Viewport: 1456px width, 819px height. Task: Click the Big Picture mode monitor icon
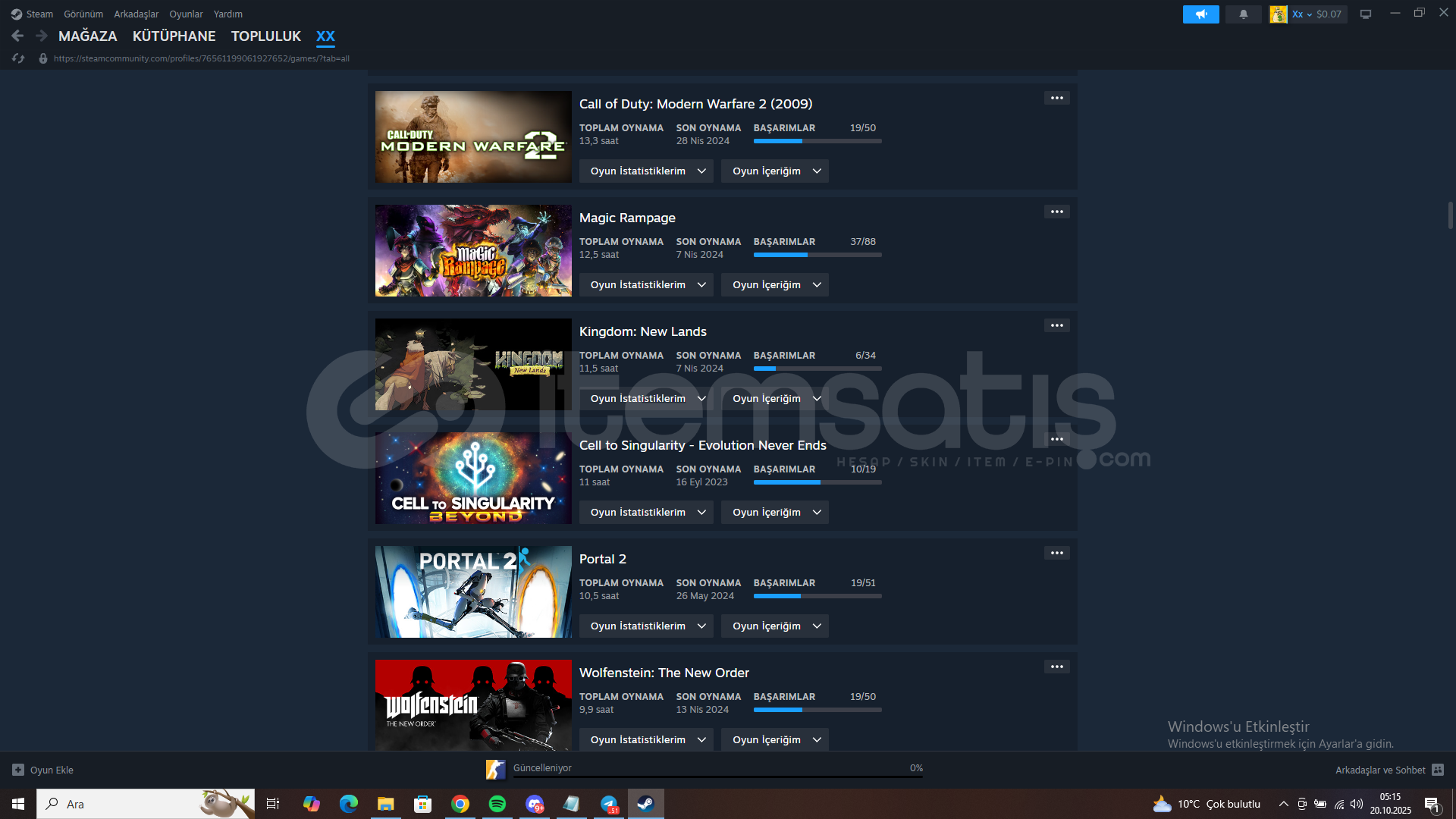pyautogui.click(x=1366, y=14)
